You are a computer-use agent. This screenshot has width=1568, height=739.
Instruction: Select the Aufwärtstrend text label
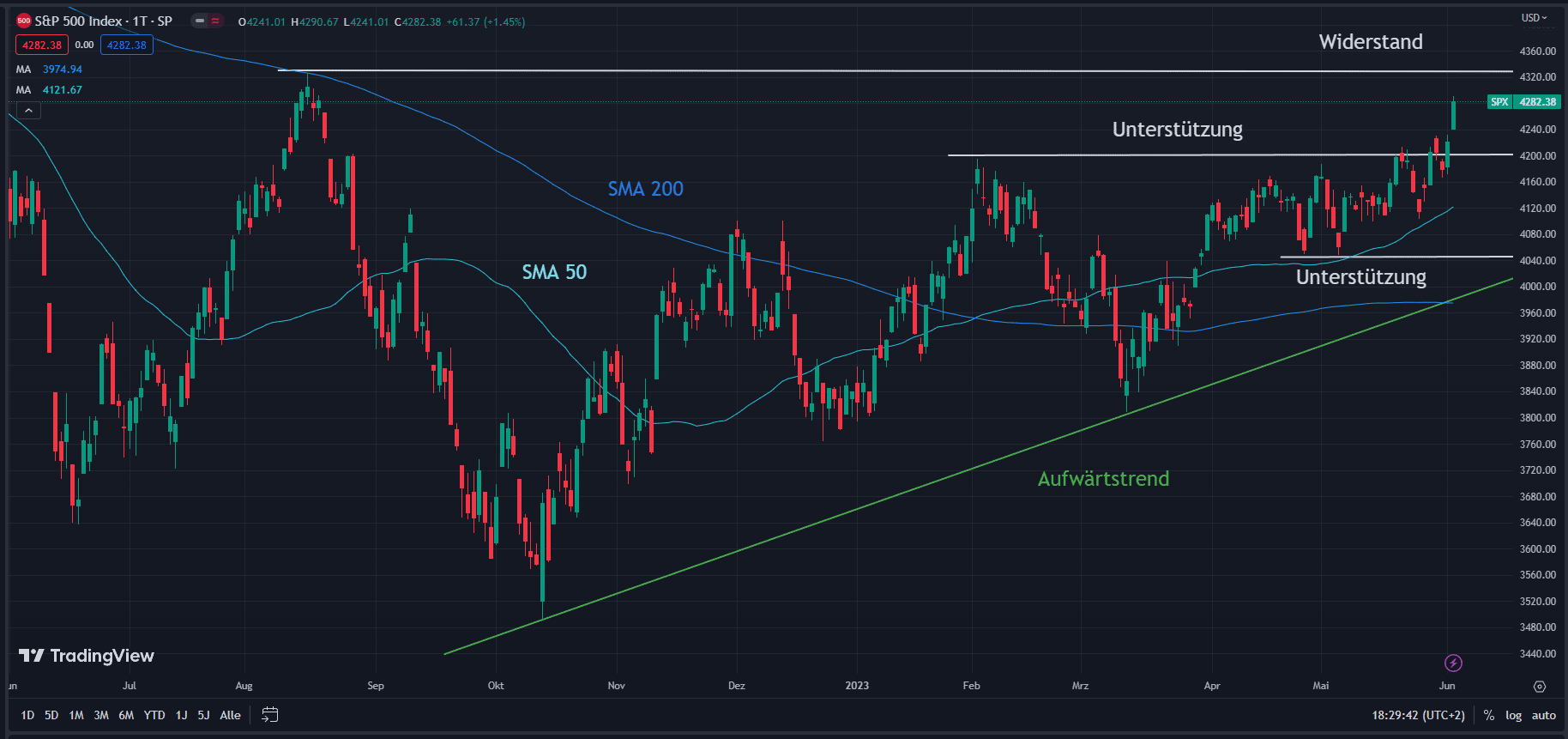(1103, 479)
